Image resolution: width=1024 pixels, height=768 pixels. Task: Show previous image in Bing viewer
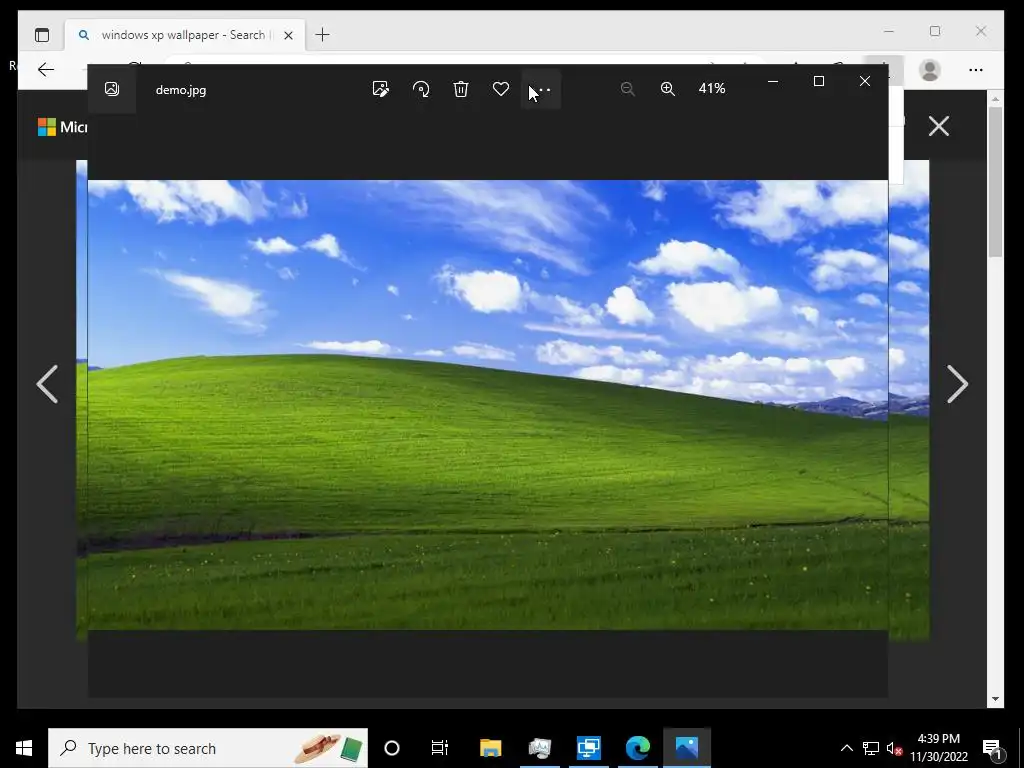[47, 384]
